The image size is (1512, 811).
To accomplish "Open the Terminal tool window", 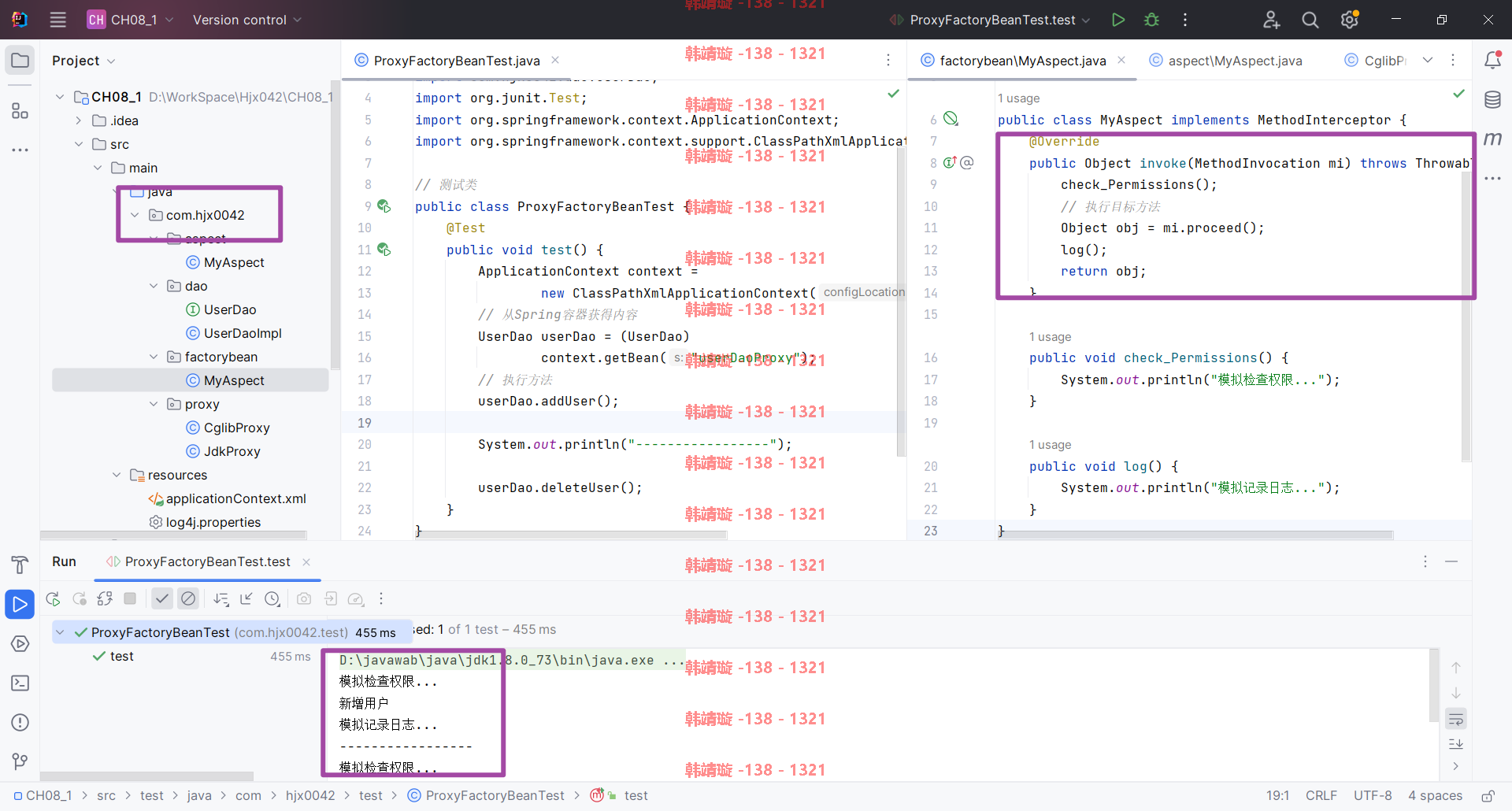I will tap(20, 683).
